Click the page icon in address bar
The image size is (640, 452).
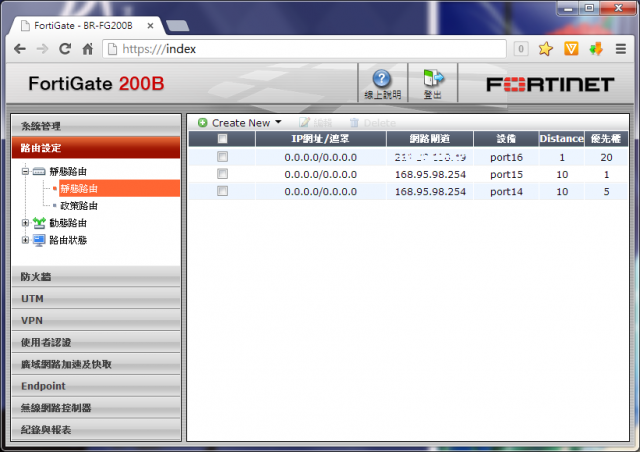point(112,49)
